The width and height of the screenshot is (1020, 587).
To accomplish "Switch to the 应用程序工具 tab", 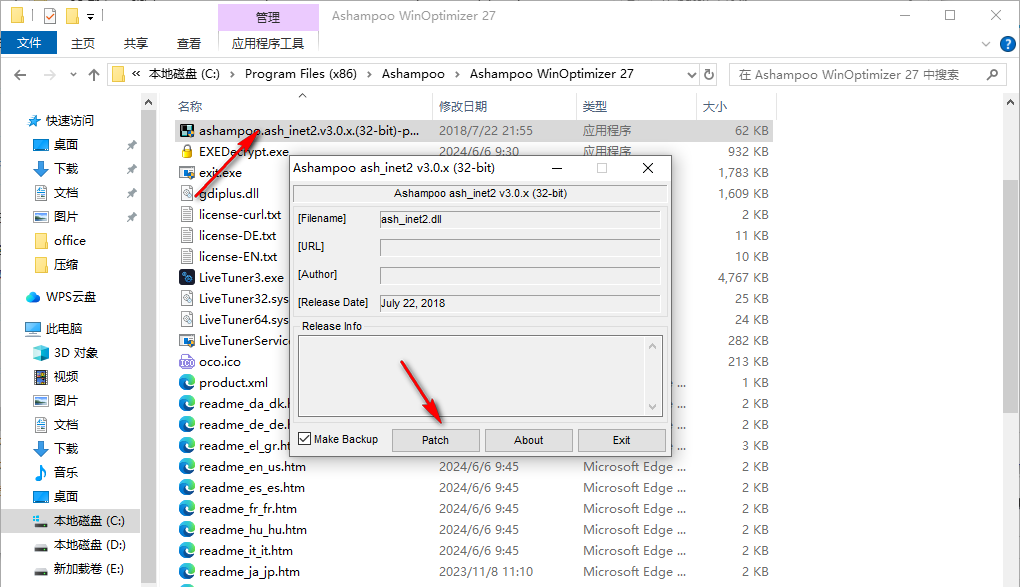I will point(267,43).
